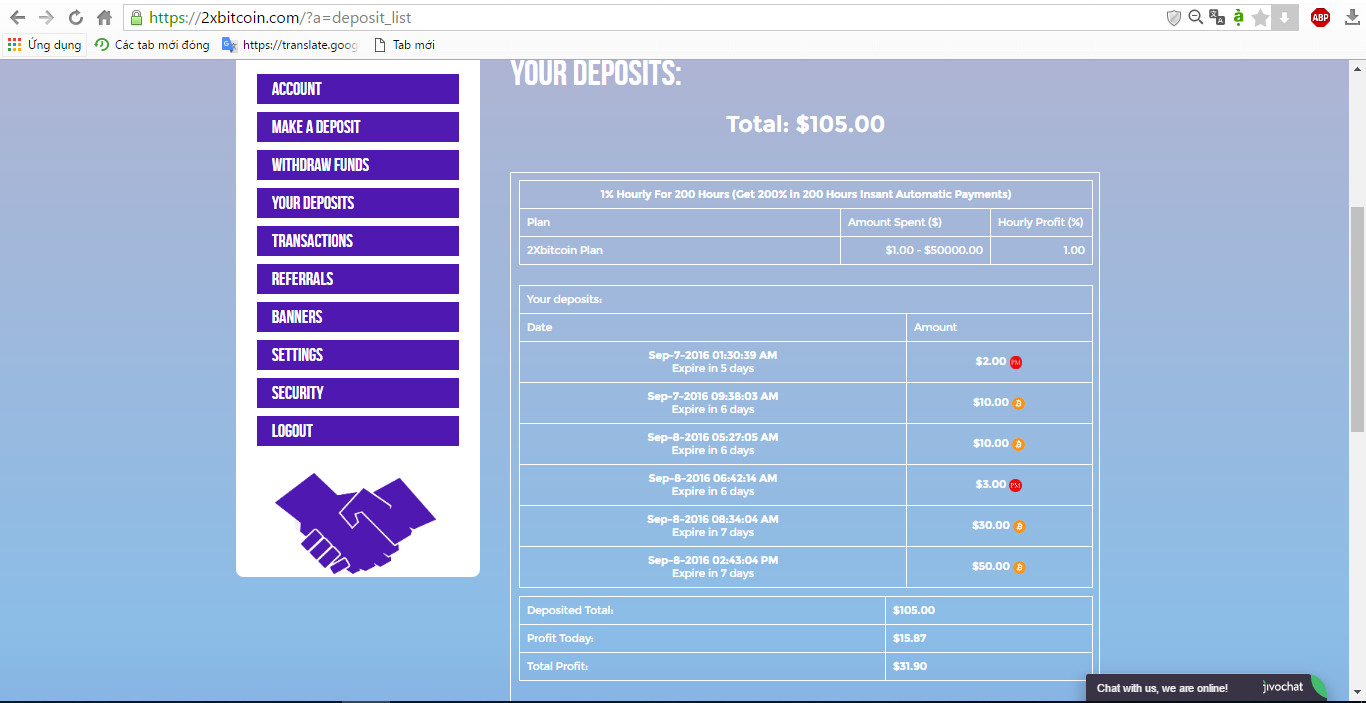Open the Transactions page
This screenshot has height=703, width=1366.
(358, 241)
